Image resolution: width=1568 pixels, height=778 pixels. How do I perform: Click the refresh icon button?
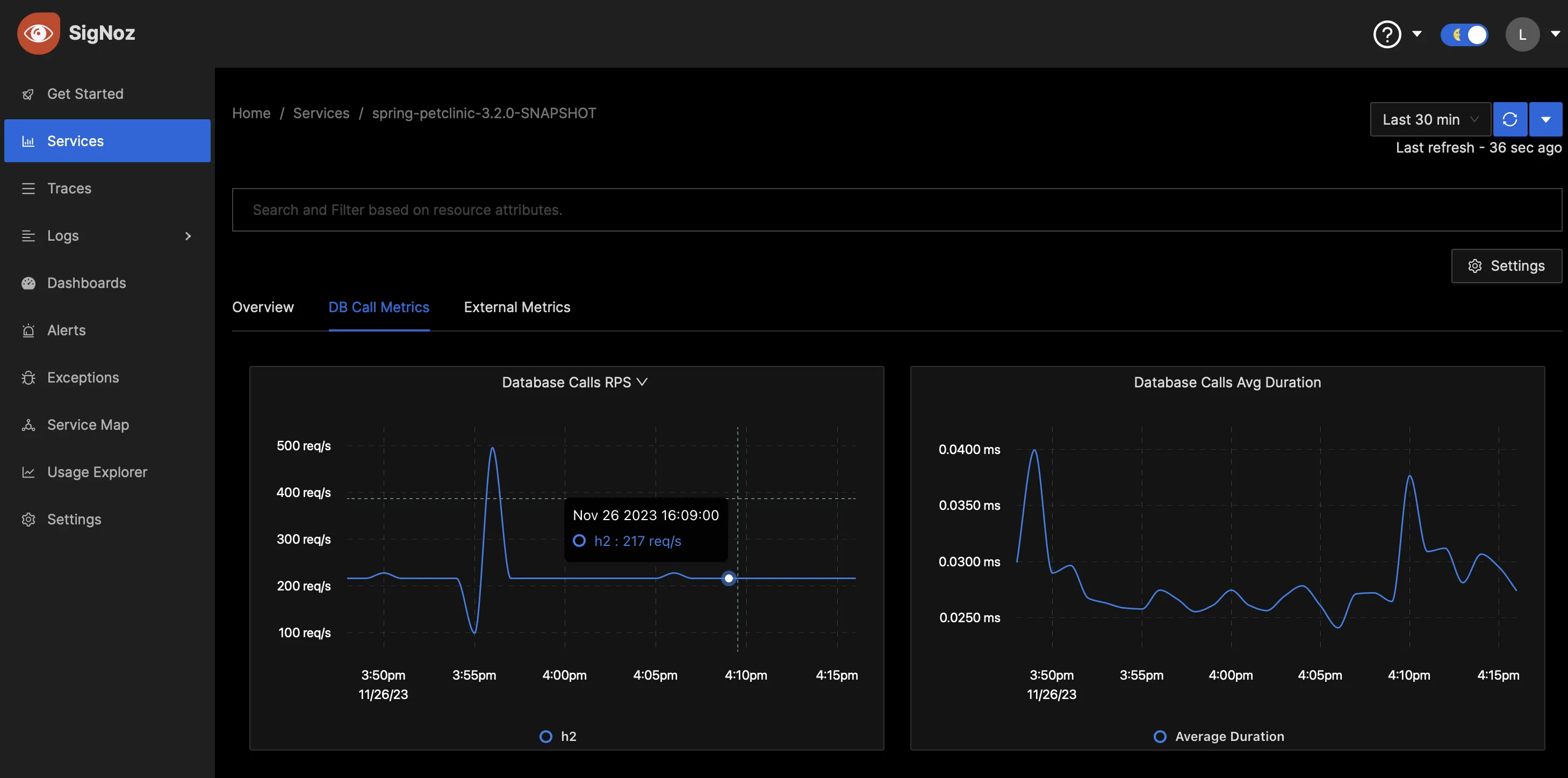pos(1509,119)
